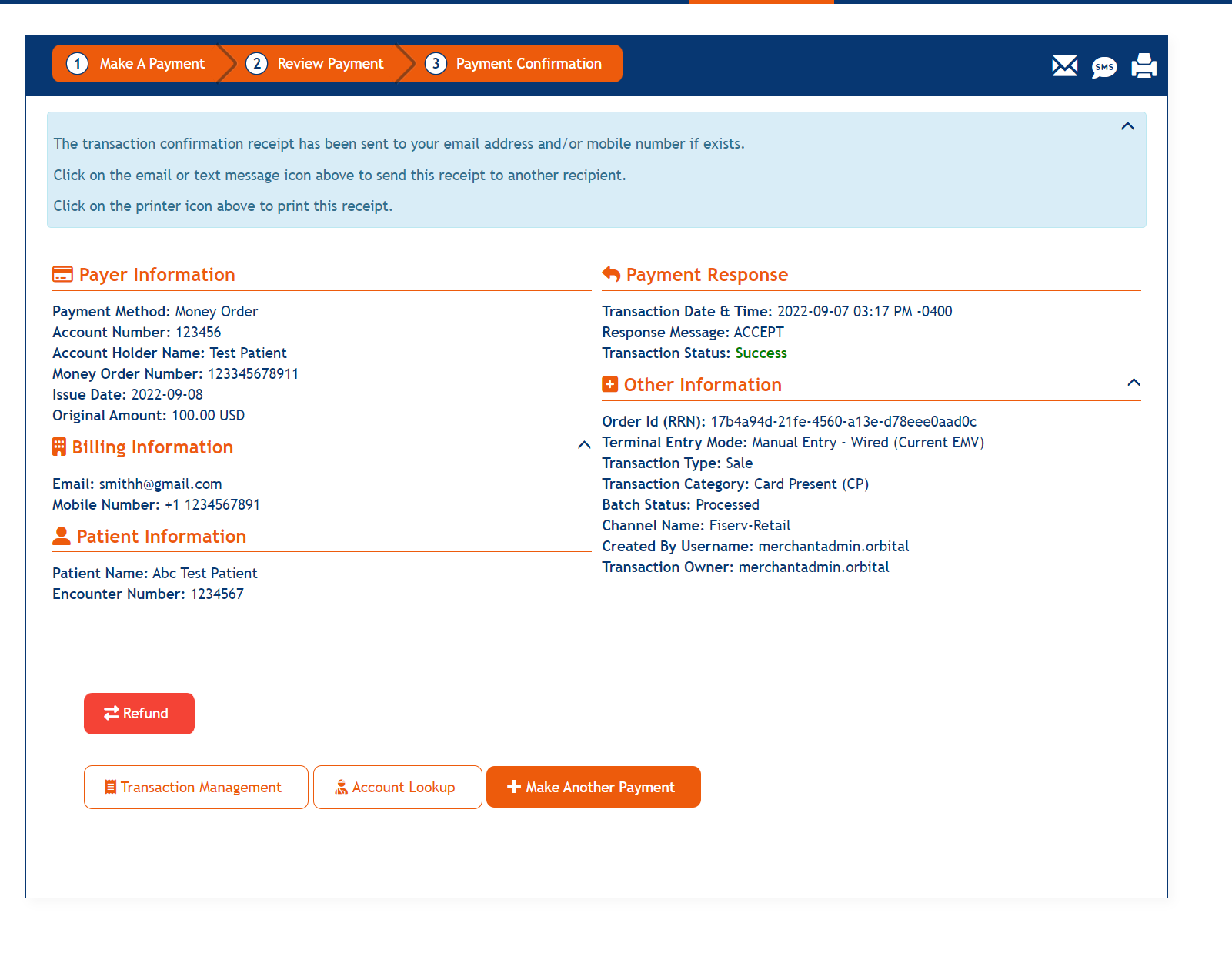Screen dimensions: 1232x957
Task: Click the reply arrow icon beside Payment Response
Action: [x=610, y=273]
